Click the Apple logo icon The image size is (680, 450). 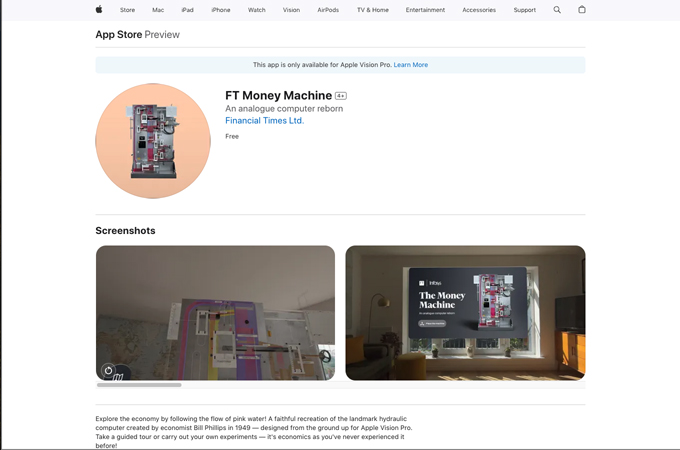(x=99, y=10)
